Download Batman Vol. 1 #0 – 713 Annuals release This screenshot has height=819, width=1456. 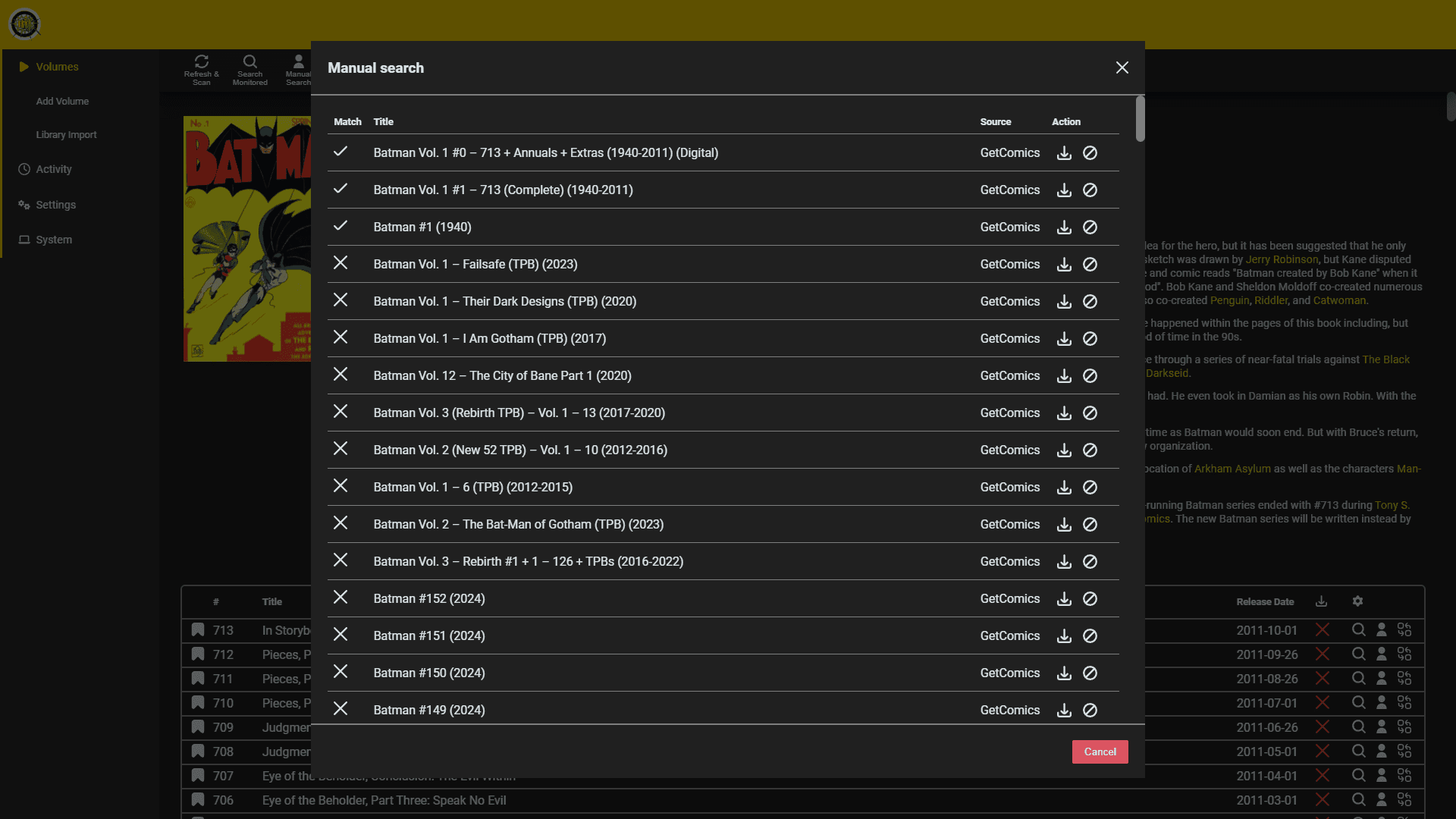pos(1064,153)
